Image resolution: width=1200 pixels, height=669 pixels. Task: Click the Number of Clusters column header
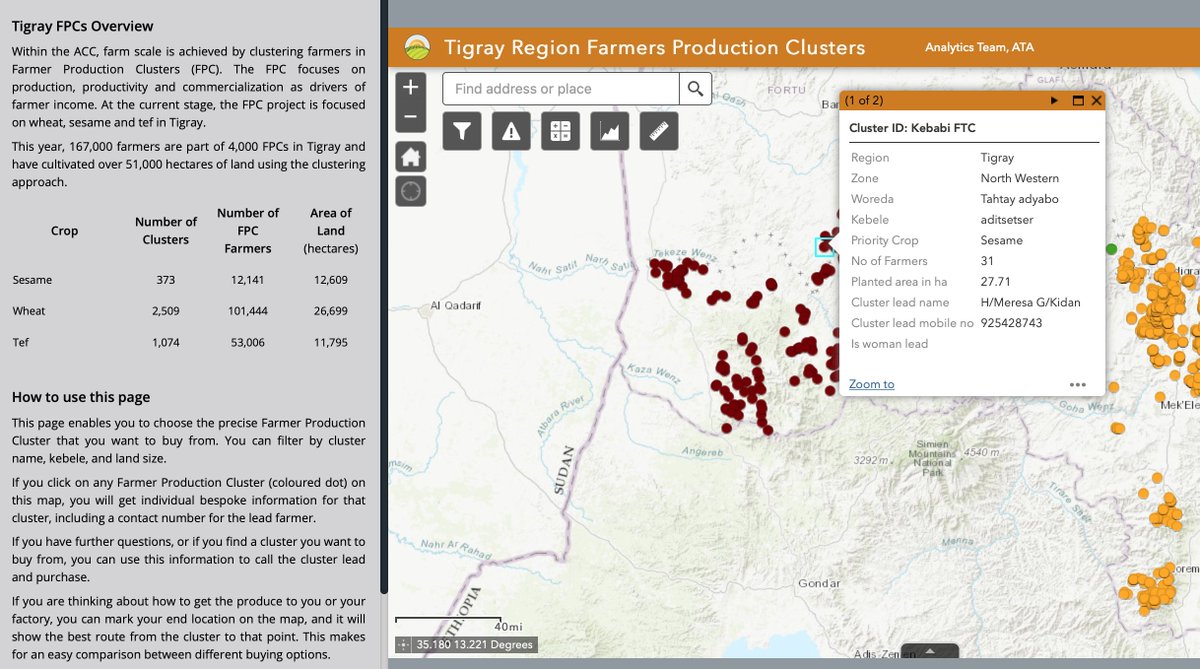166,230
